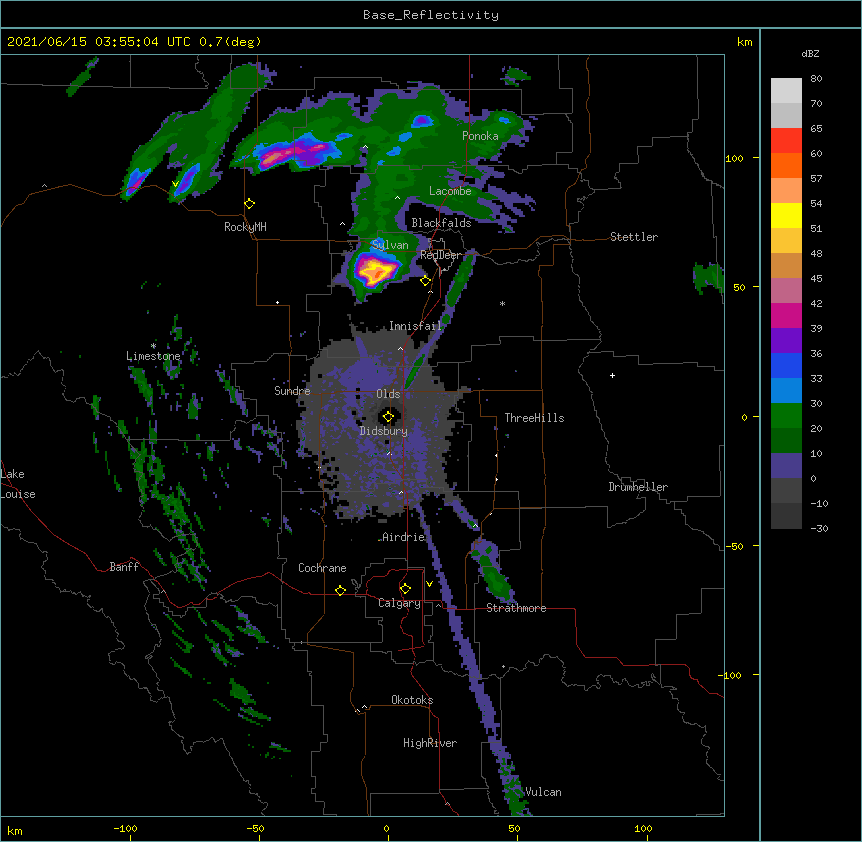
Task: Click the Base_Reflectivity title text
Action: 431,15
